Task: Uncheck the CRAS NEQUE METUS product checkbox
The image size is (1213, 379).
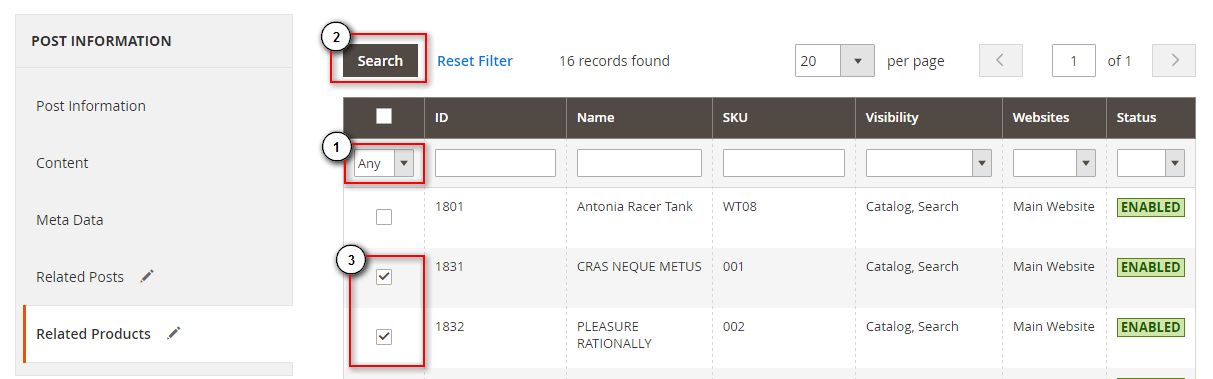Action: (x=384, y=277)
